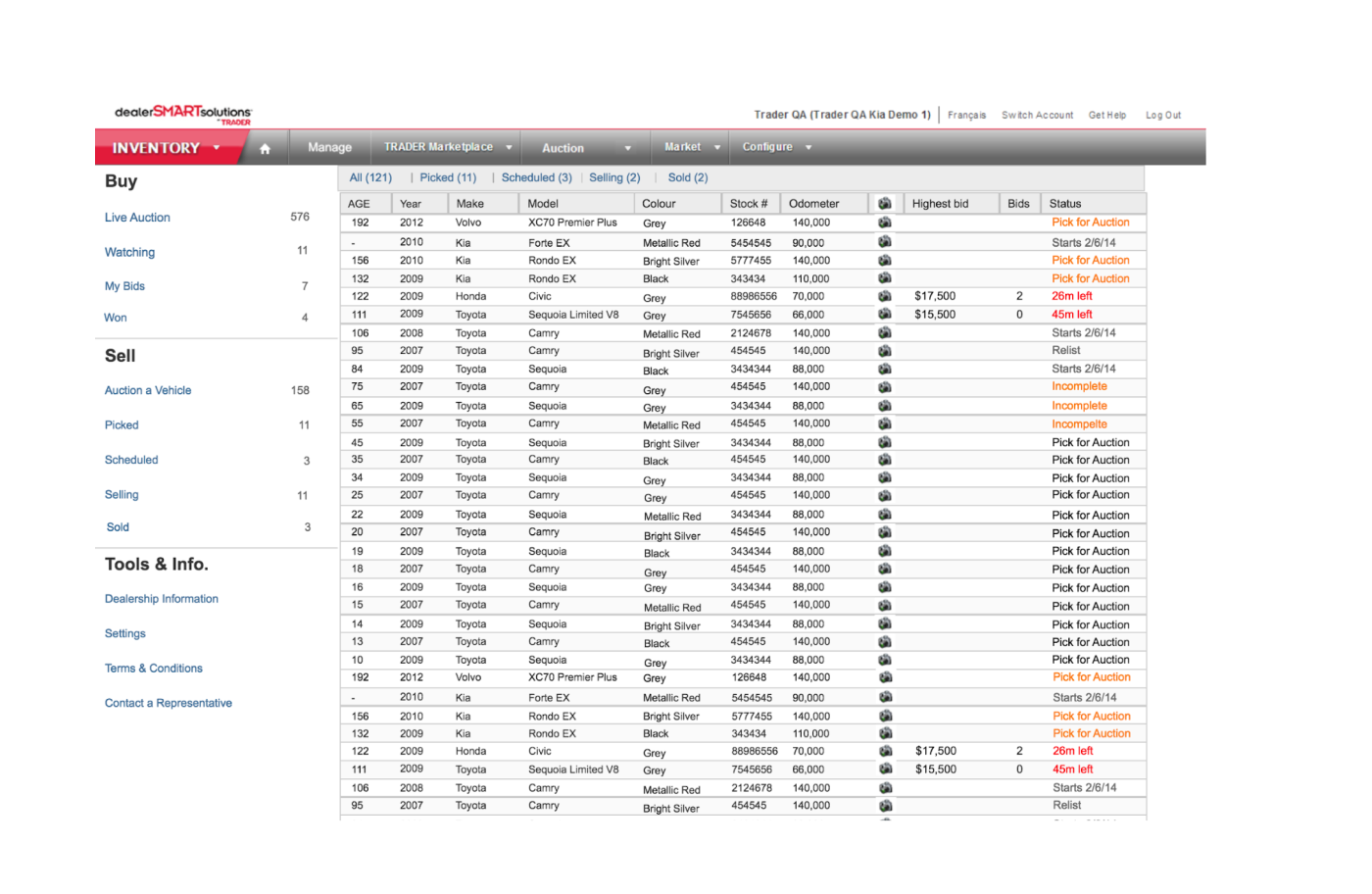
Task: Switch to the Picked (11) tab
Action: [448, 177]
